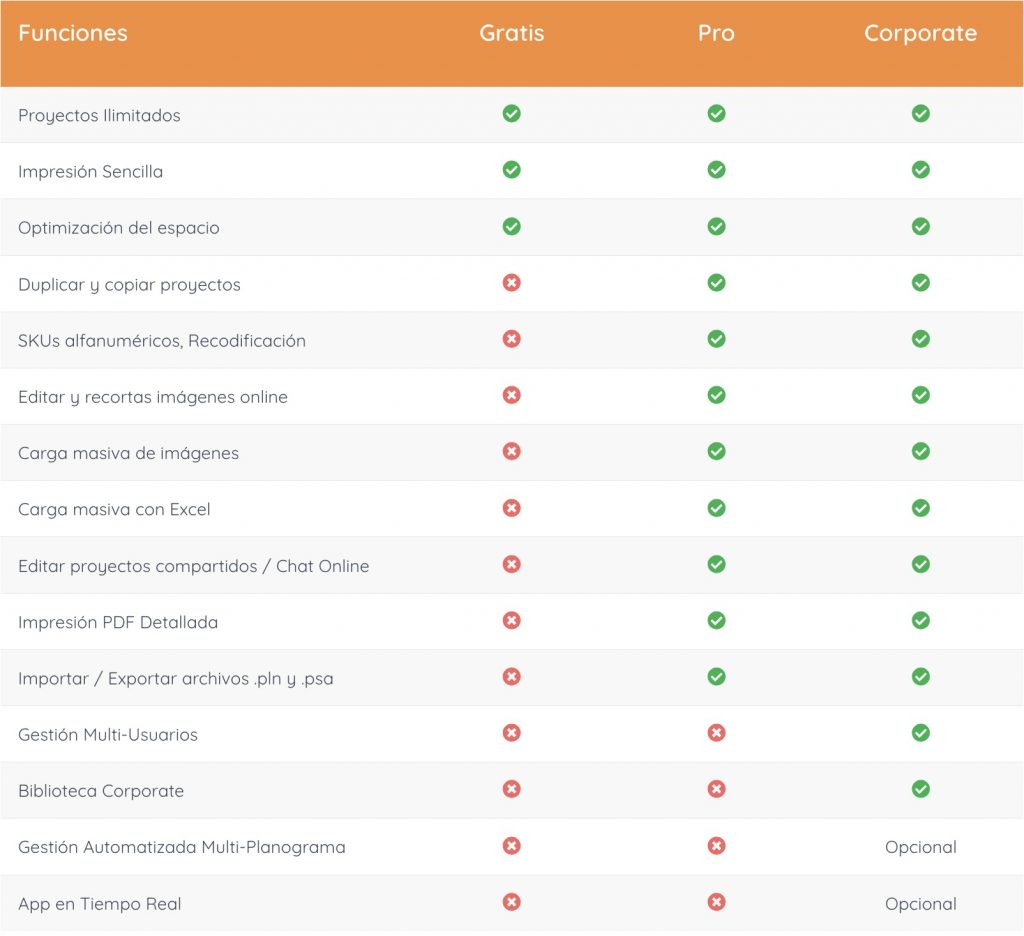Viewport: 1024px width, 936px height.
Task: Select the Gratis column header
Action: pyautogui.click(x=512, y=33)
